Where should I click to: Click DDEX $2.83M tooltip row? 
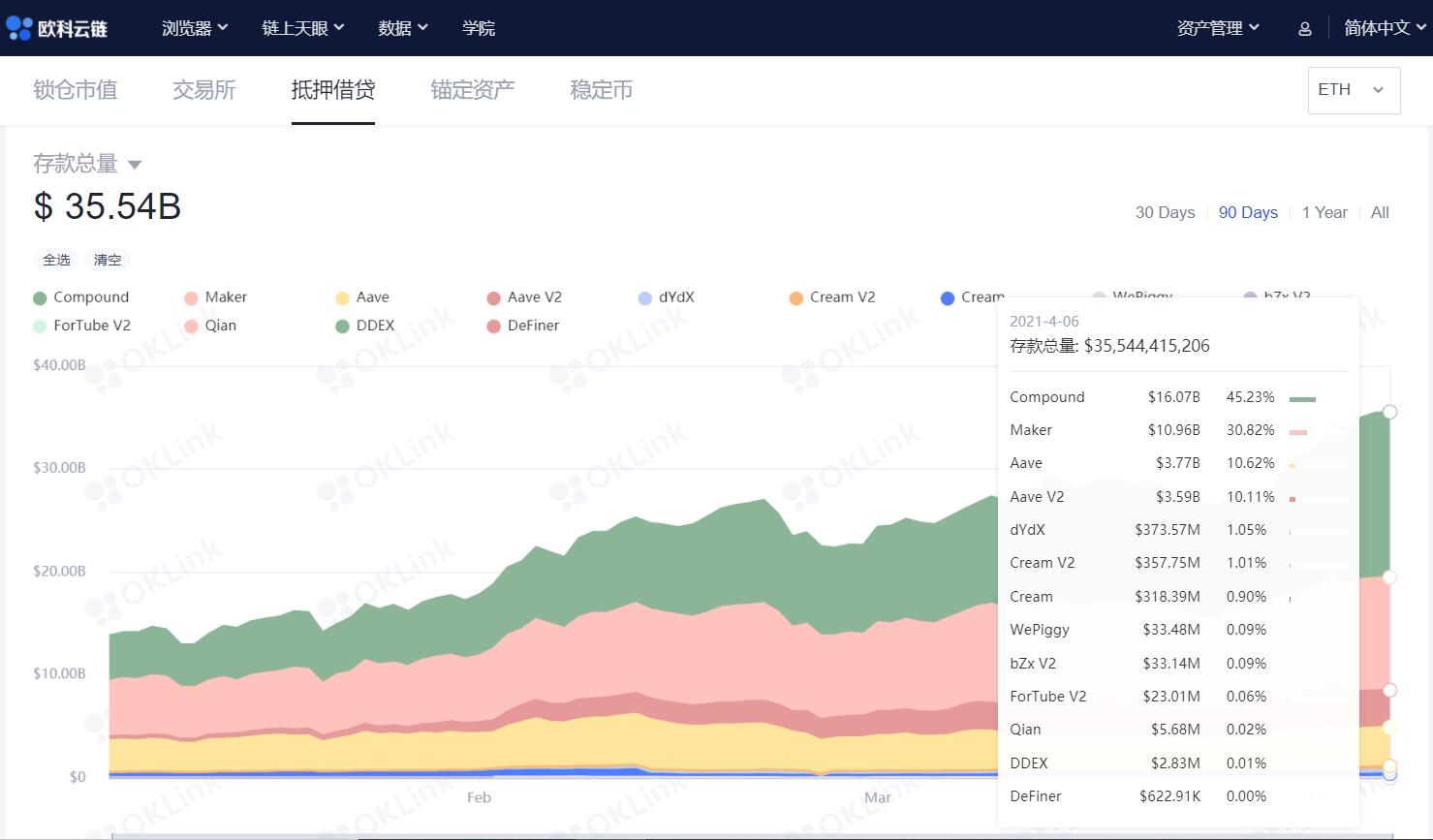click(1178, 763)
